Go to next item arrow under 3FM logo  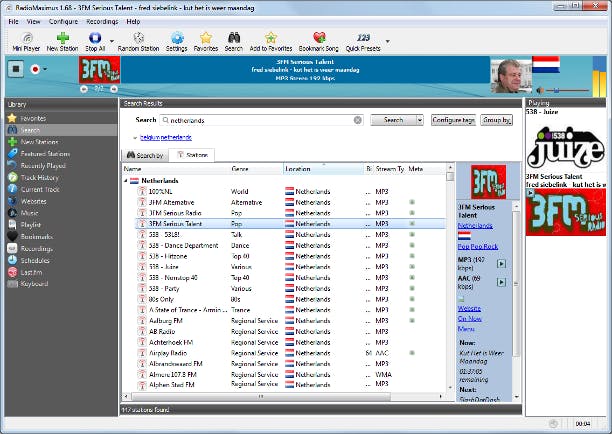[x=114, y=89]
